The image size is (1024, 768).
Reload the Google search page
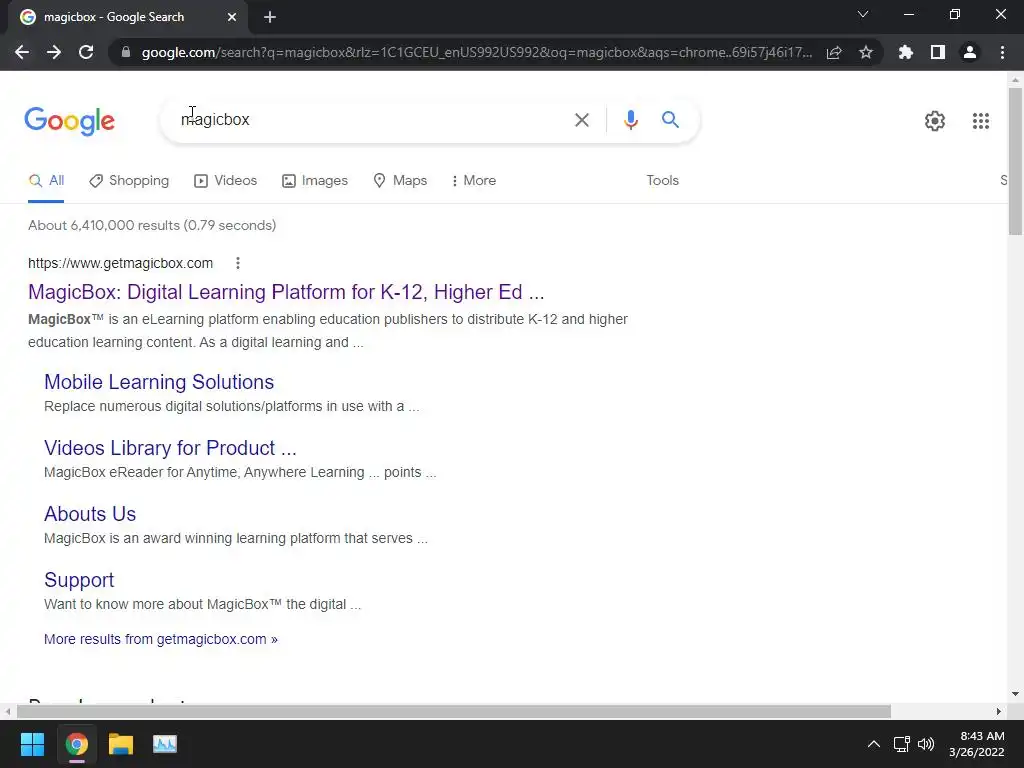(x=86, y=52)
